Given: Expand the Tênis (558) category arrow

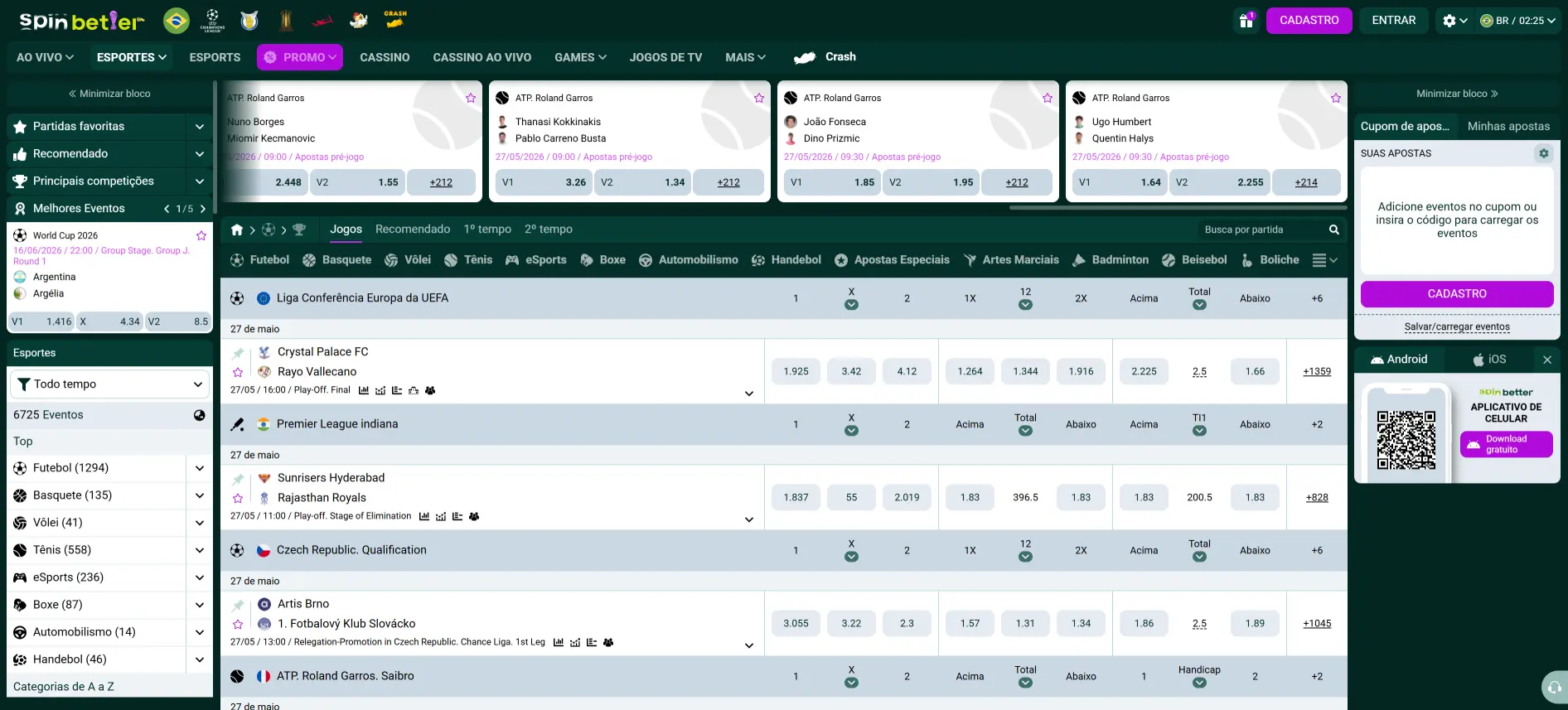Looking at the screenshot, I should pyautogui.click(x=200, y=550).
